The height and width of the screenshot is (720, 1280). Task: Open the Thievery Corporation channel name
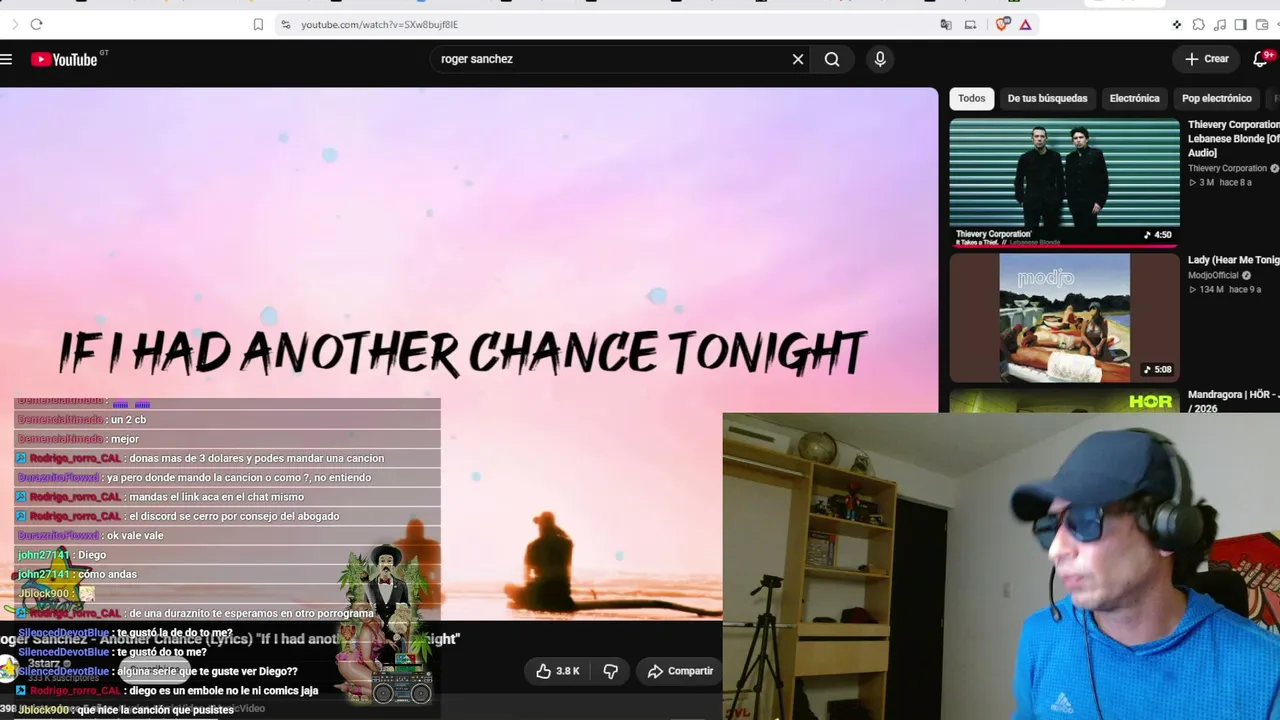(x=1227, y=168)
